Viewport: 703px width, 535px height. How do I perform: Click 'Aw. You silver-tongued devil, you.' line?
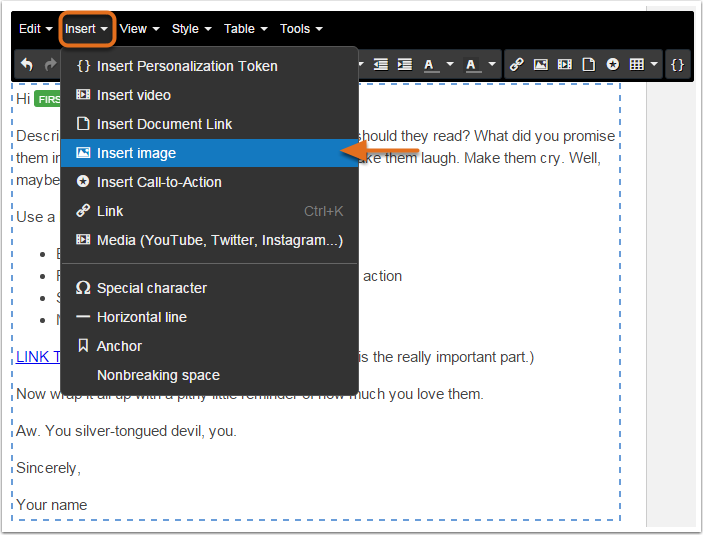(x=126, y=431)
